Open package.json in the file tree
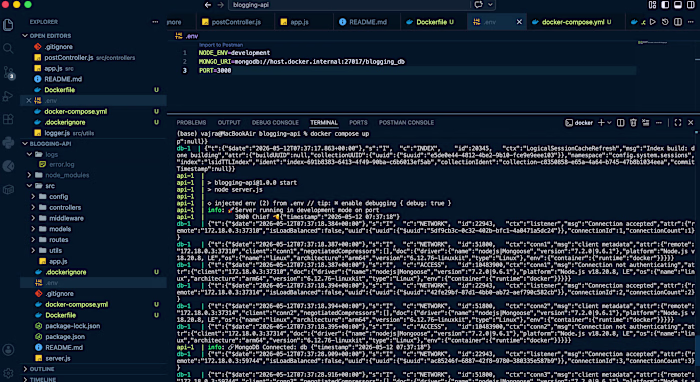Screen dimensions: 700x382 [93, 336]
